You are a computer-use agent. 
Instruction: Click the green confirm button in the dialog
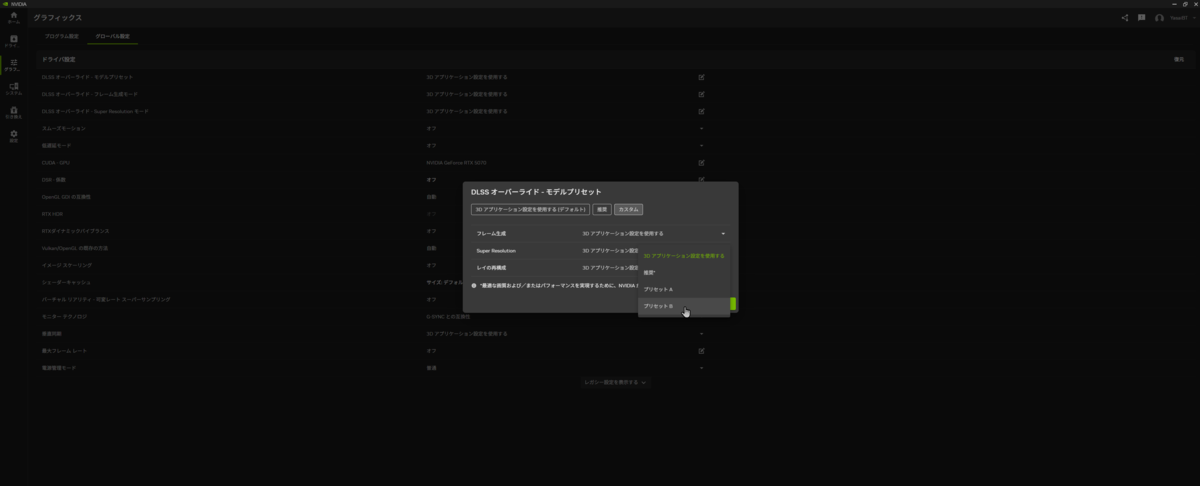click(x=733, y=303)
